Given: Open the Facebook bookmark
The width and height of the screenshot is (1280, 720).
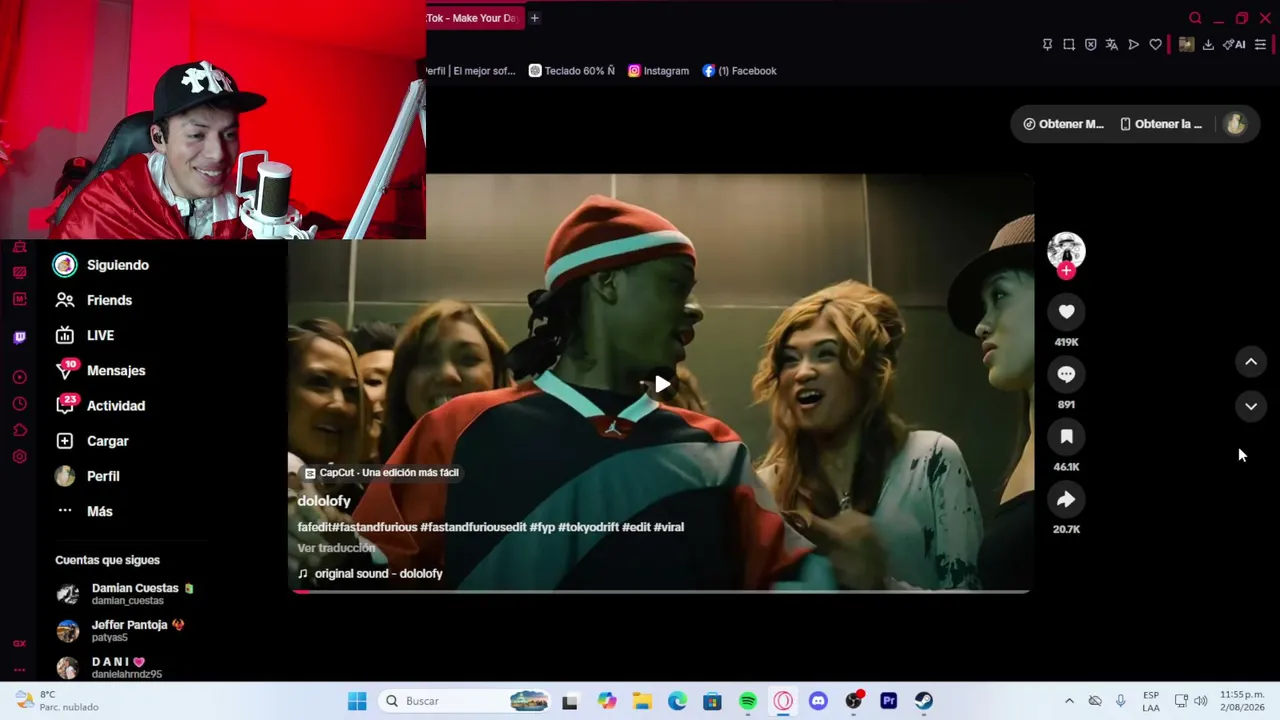Looking at the screenshot, I should click(x=739, y=71).
